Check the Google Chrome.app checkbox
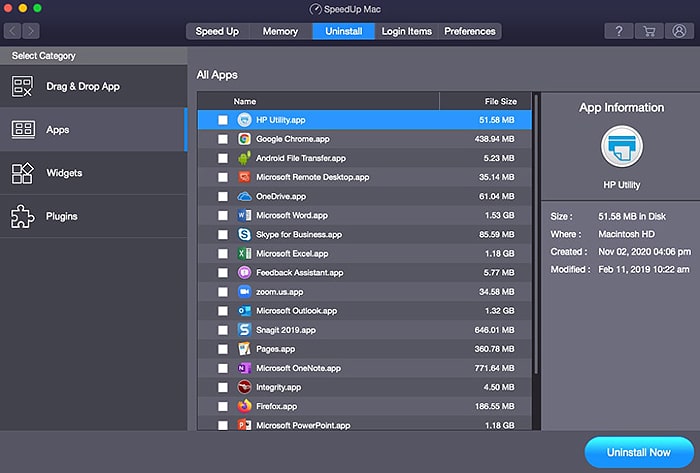 tap(223, 139)
